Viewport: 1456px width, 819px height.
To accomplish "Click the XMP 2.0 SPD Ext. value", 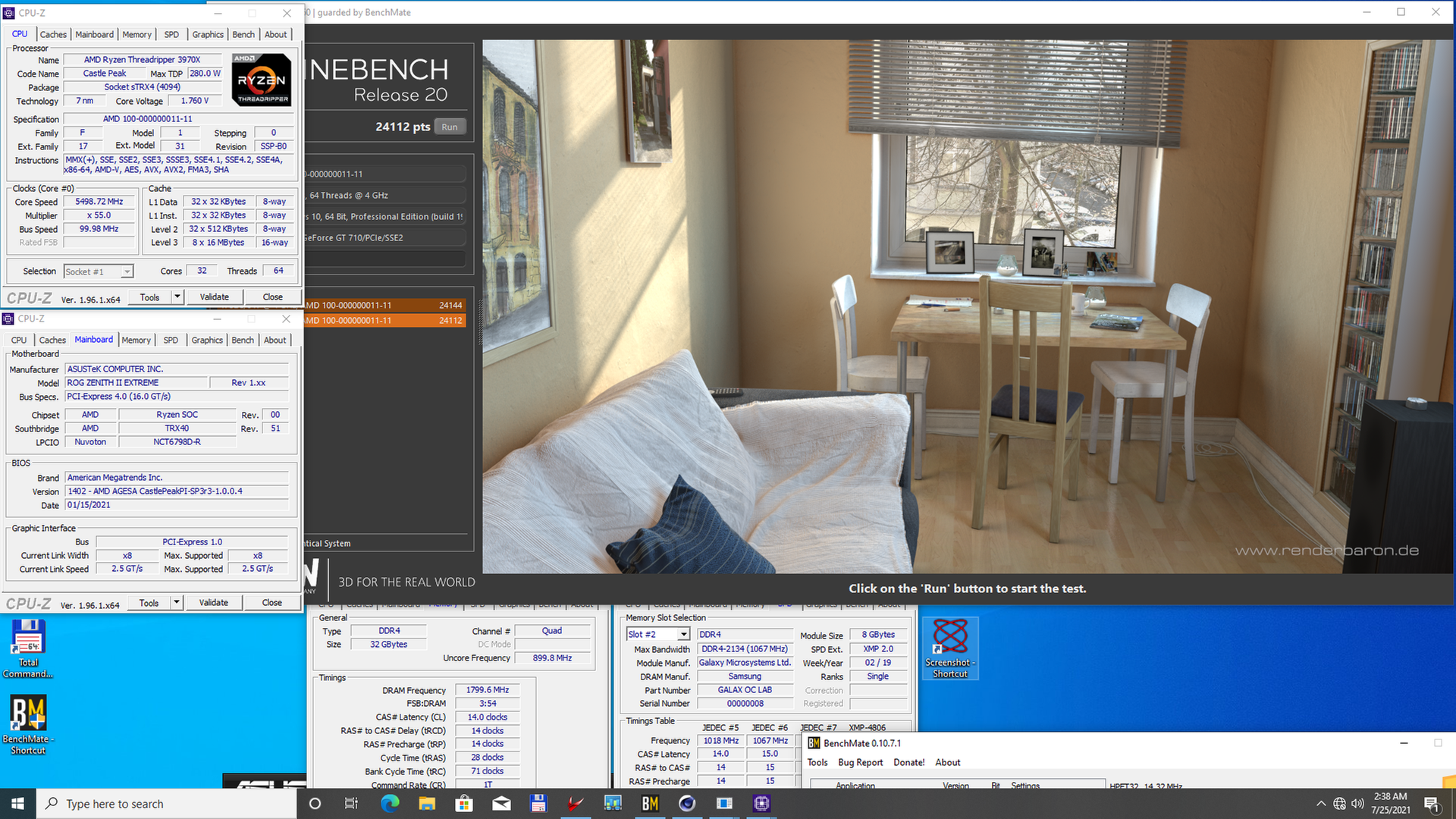I will tap(878, 649).
